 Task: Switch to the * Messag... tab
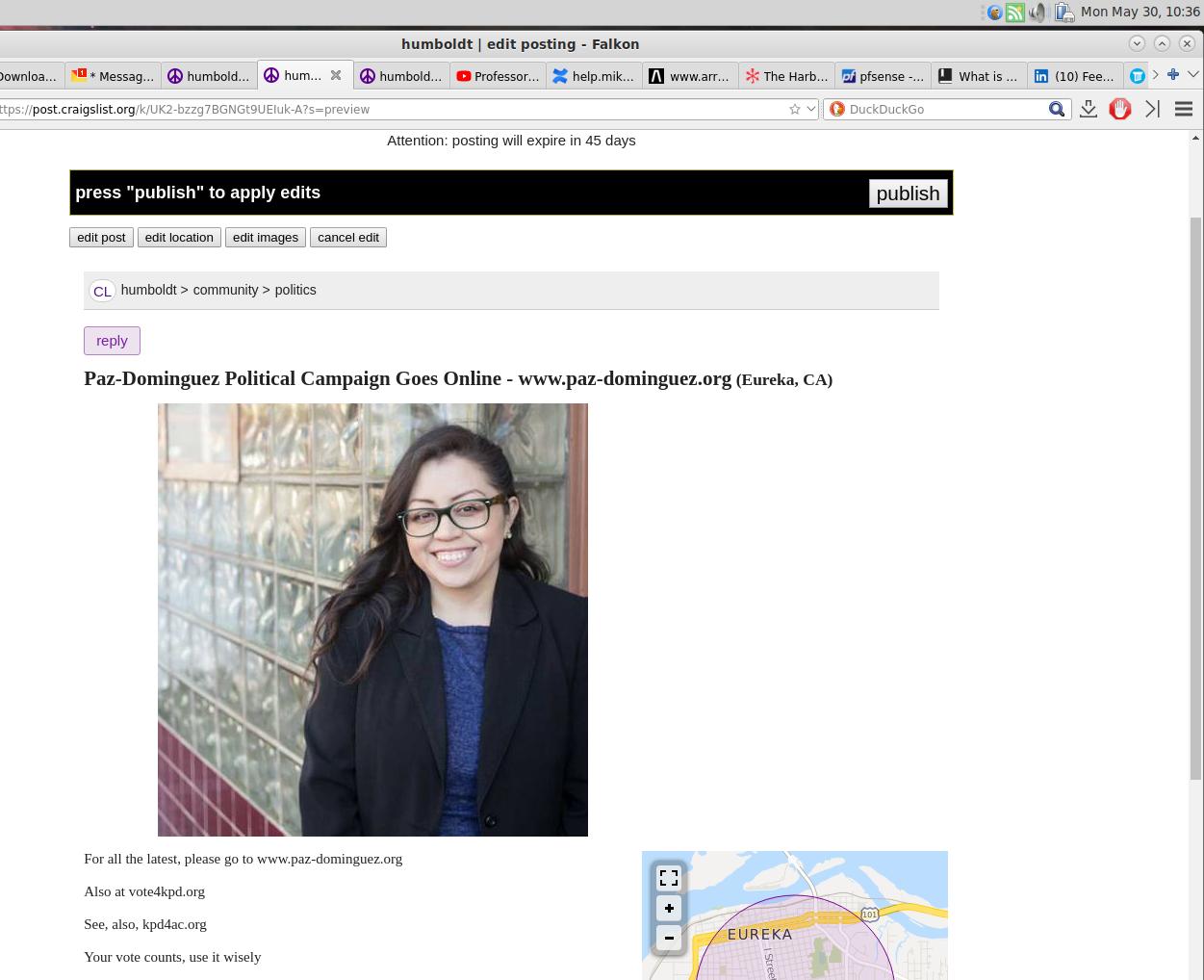click(x=113, y=76)
